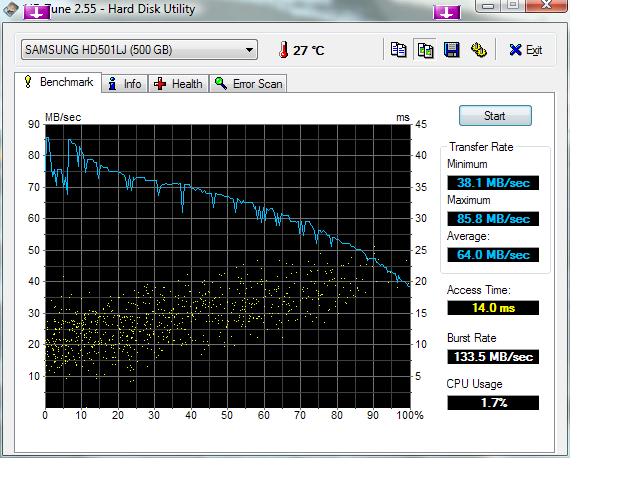Click the Access Time label
Image resolution: width=638 pixels, height=478 pixels.
478,290
